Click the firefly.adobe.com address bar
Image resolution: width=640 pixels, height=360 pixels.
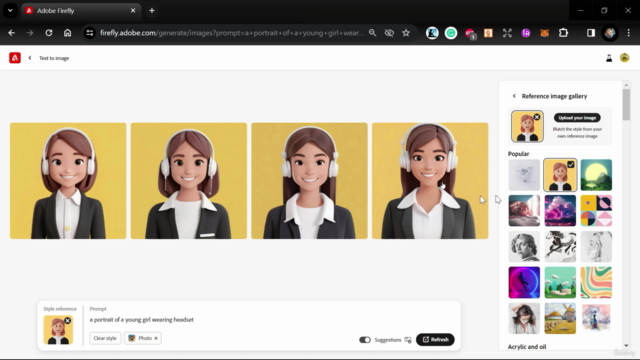(x=232, y=33)
